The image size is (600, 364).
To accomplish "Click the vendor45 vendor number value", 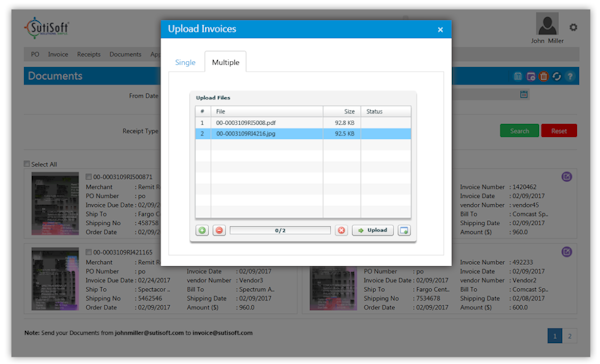I will click(x=525, y=205).
